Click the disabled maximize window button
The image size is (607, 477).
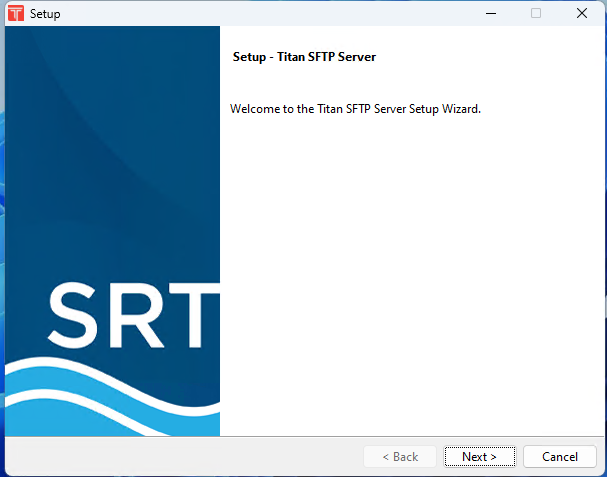click(536, 14)
